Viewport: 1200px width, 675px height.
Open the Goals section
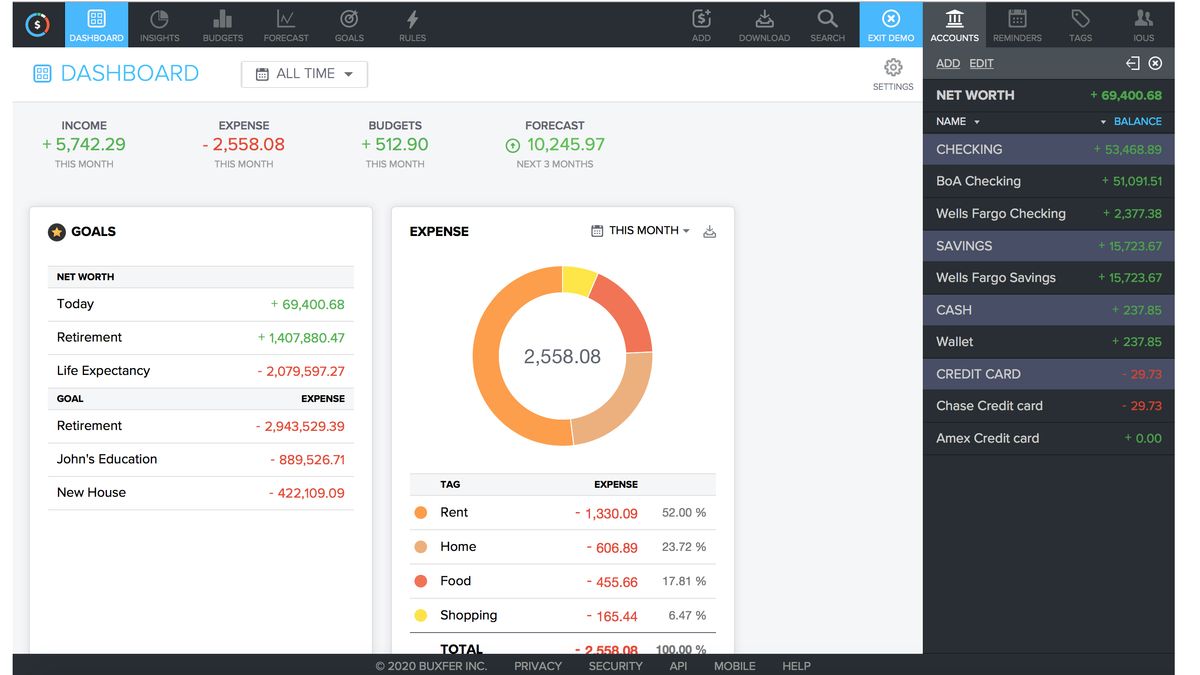coord(349,24)
